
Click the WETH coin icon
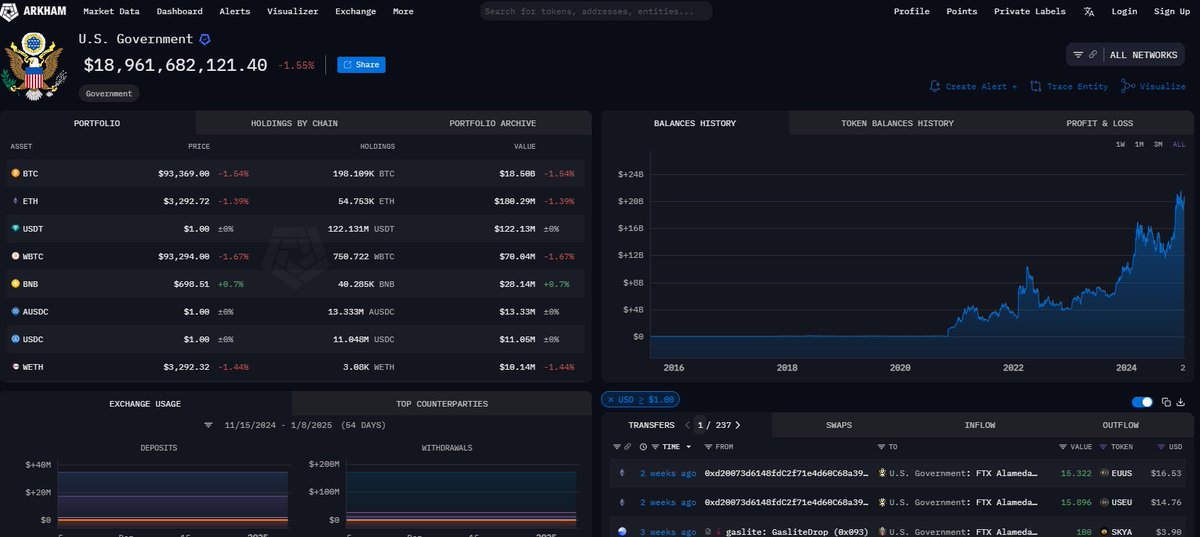[x=15, y=367]
